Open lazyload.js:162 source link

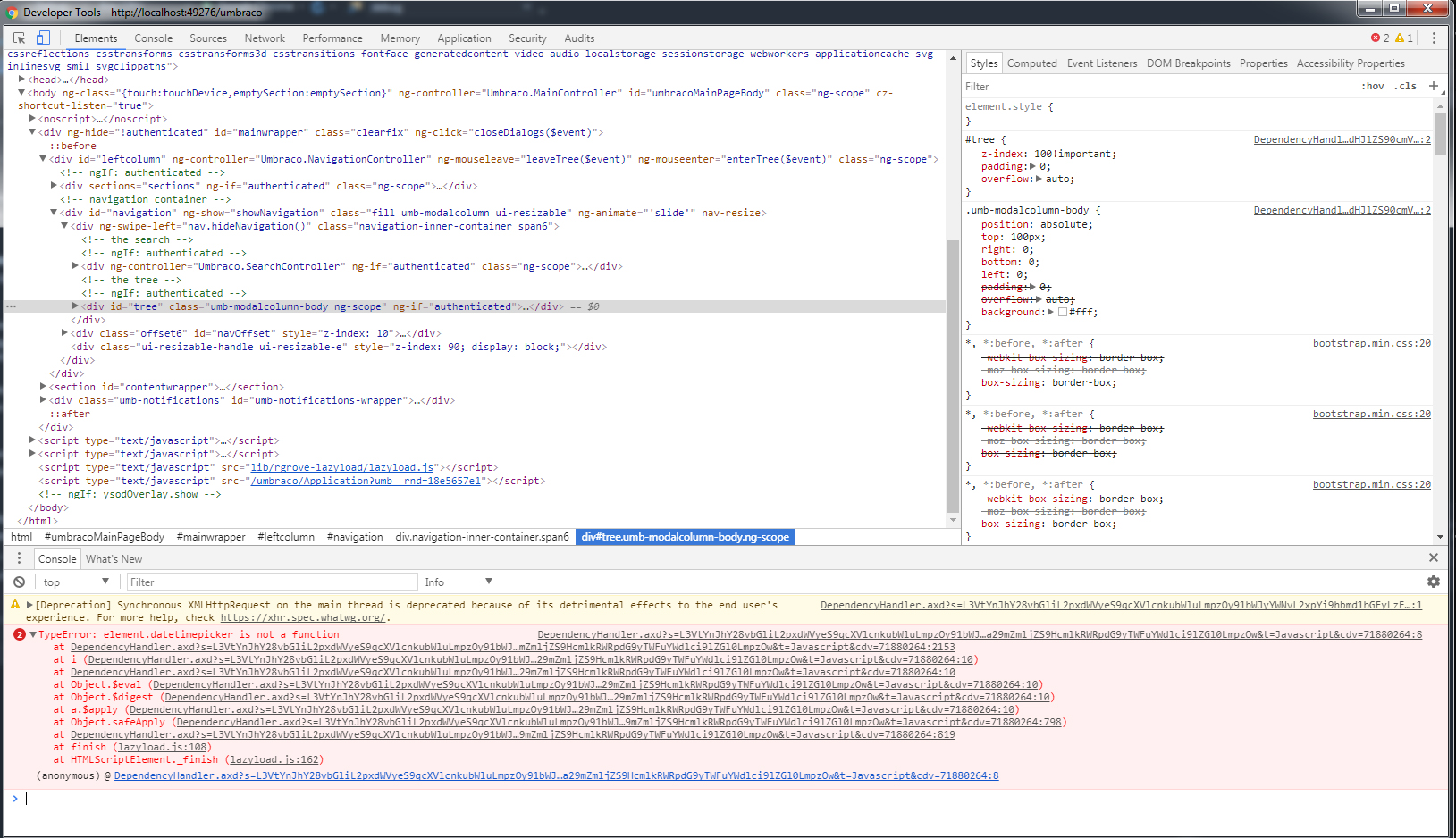(274, 759)
